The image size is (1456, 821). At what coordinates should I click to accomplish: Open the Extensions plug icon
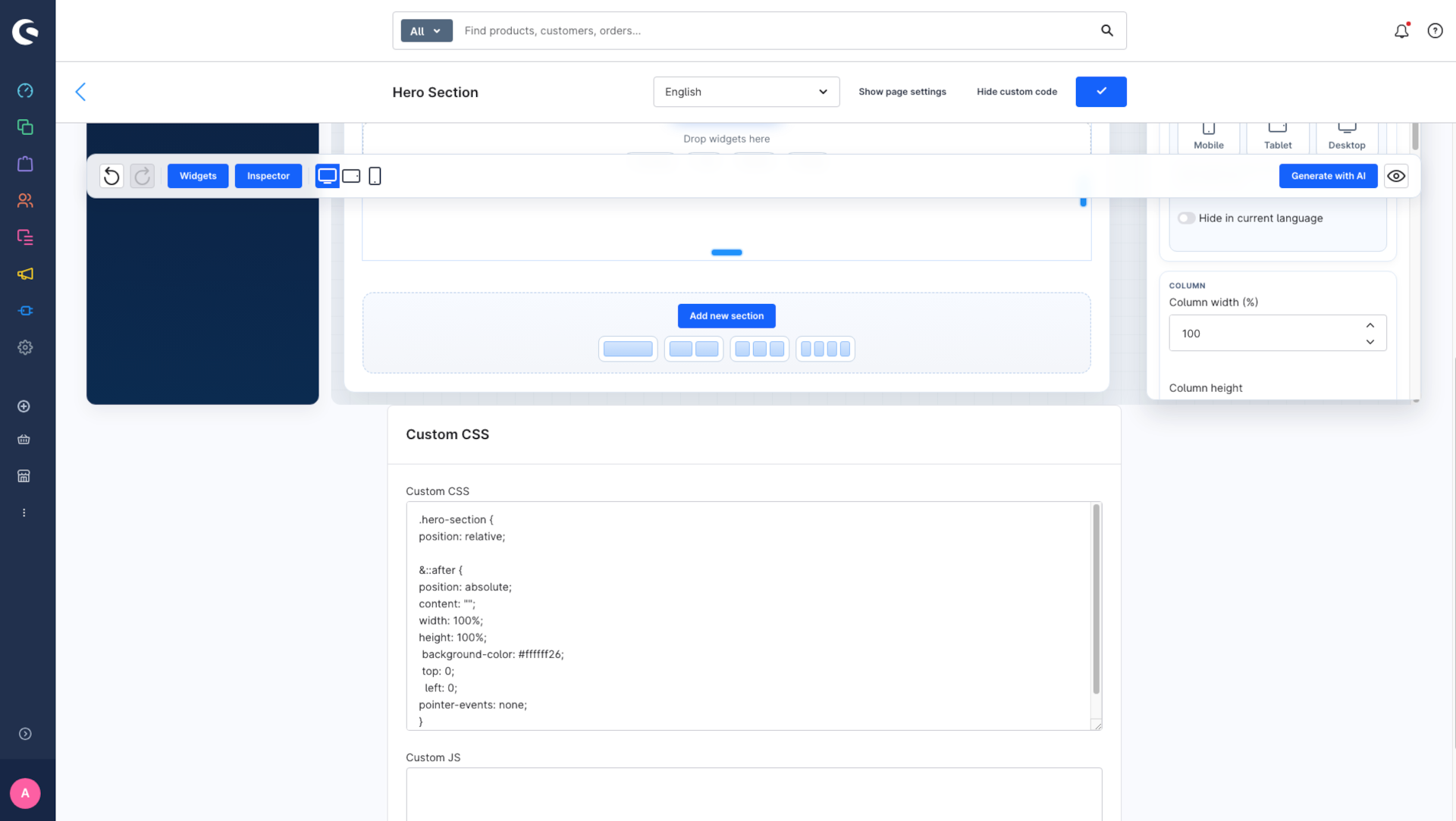pyautogui.click(x=25, y=311)
